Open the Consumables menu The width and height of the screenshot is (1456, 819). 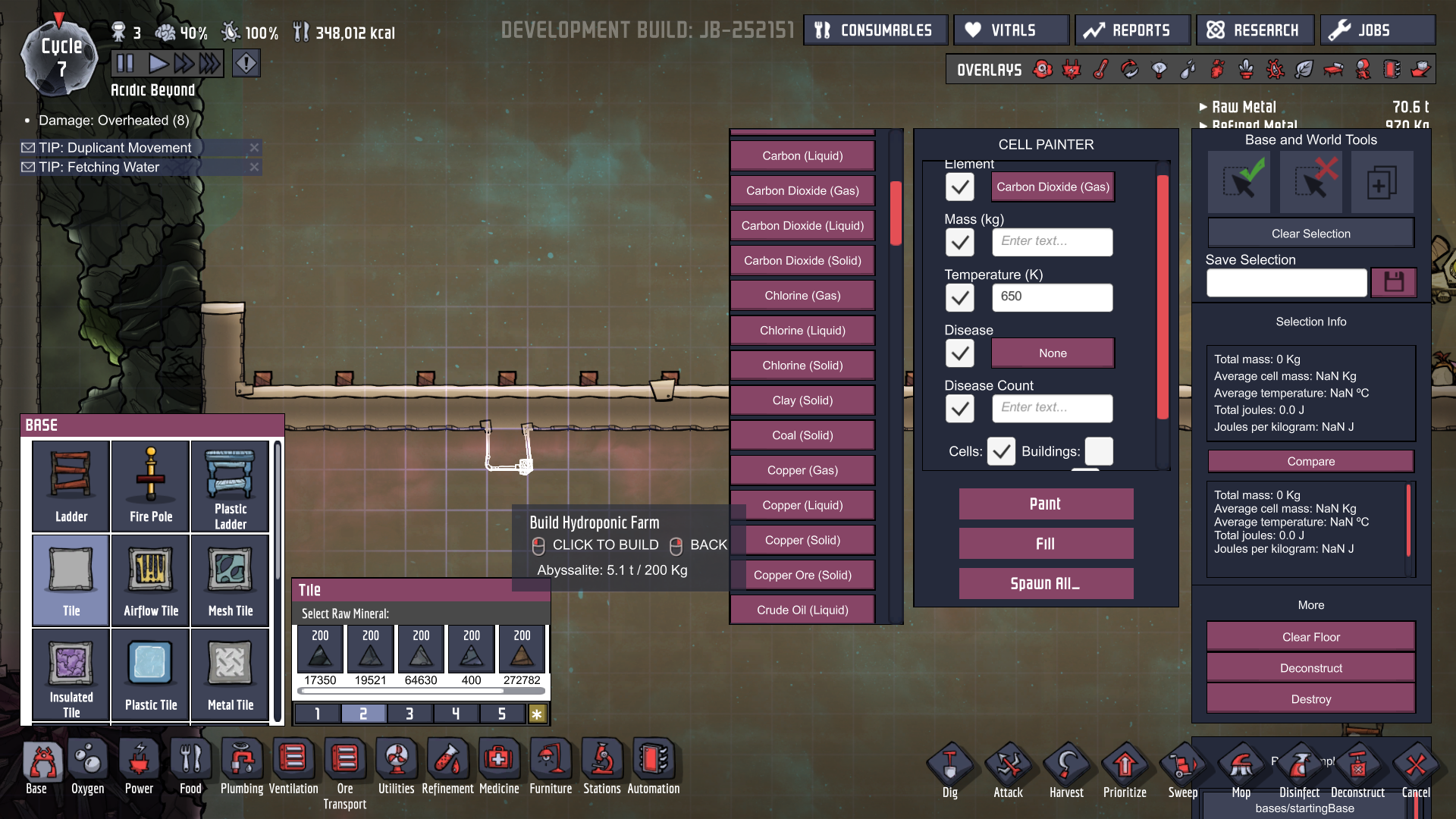(x=874, y=30)
